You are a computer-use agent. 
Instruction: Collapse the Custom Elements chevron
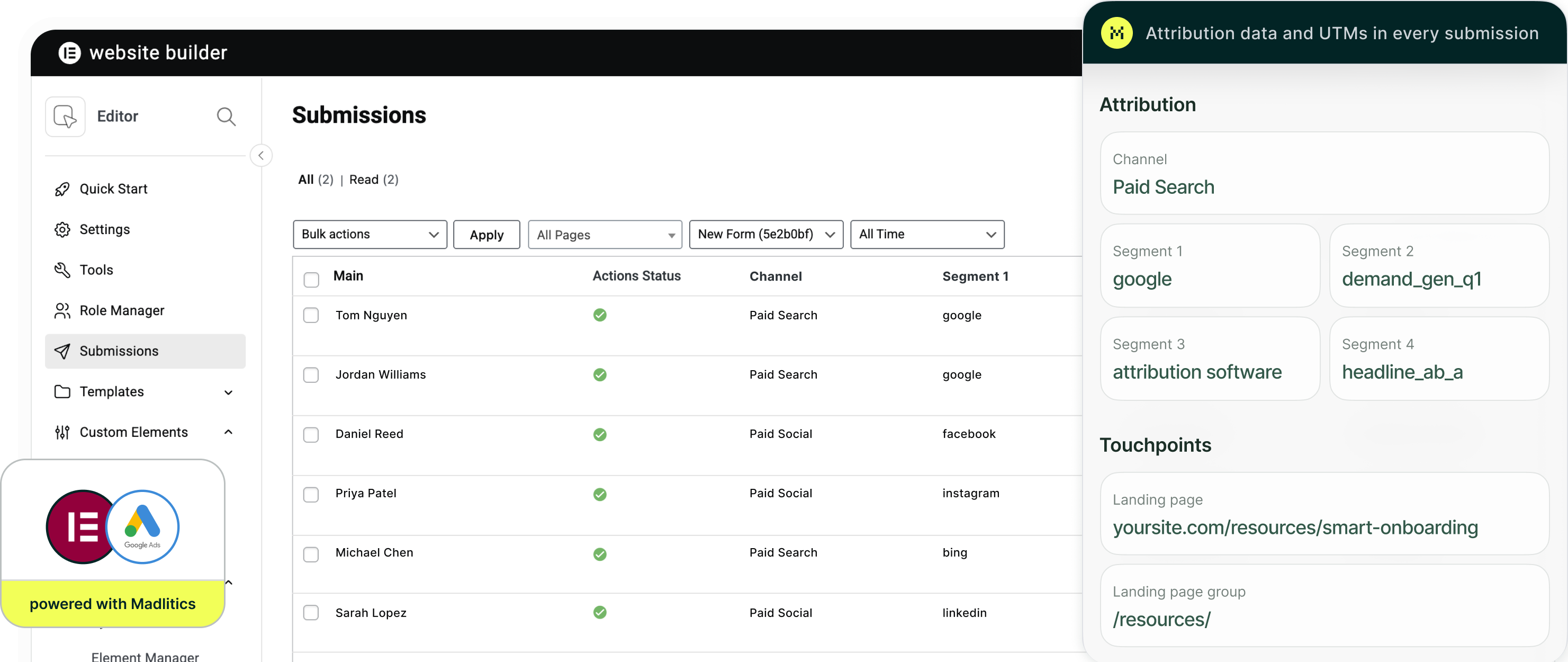click(x=229, y=432)
